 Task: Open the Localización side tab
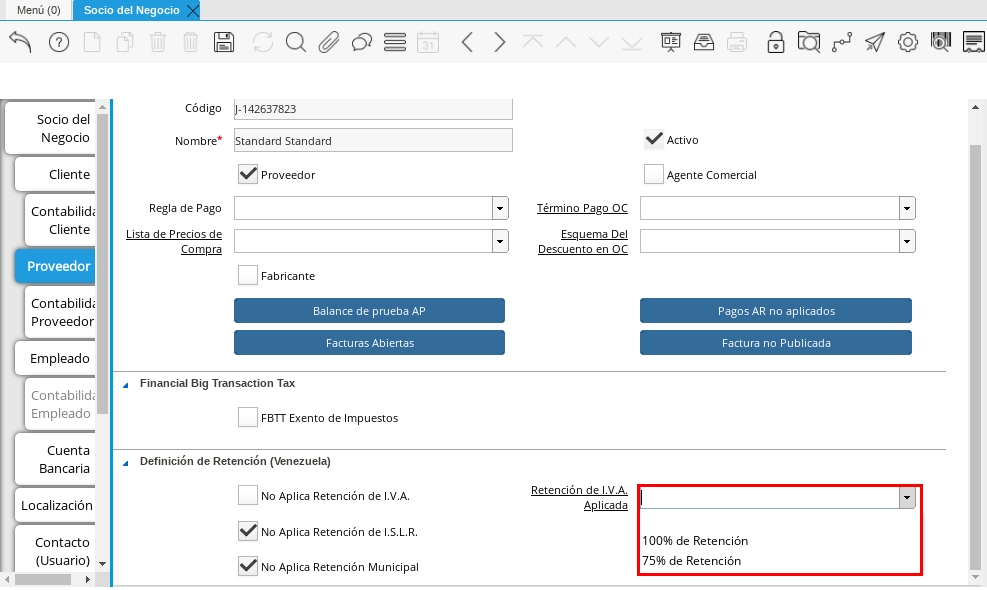point(57,505)
